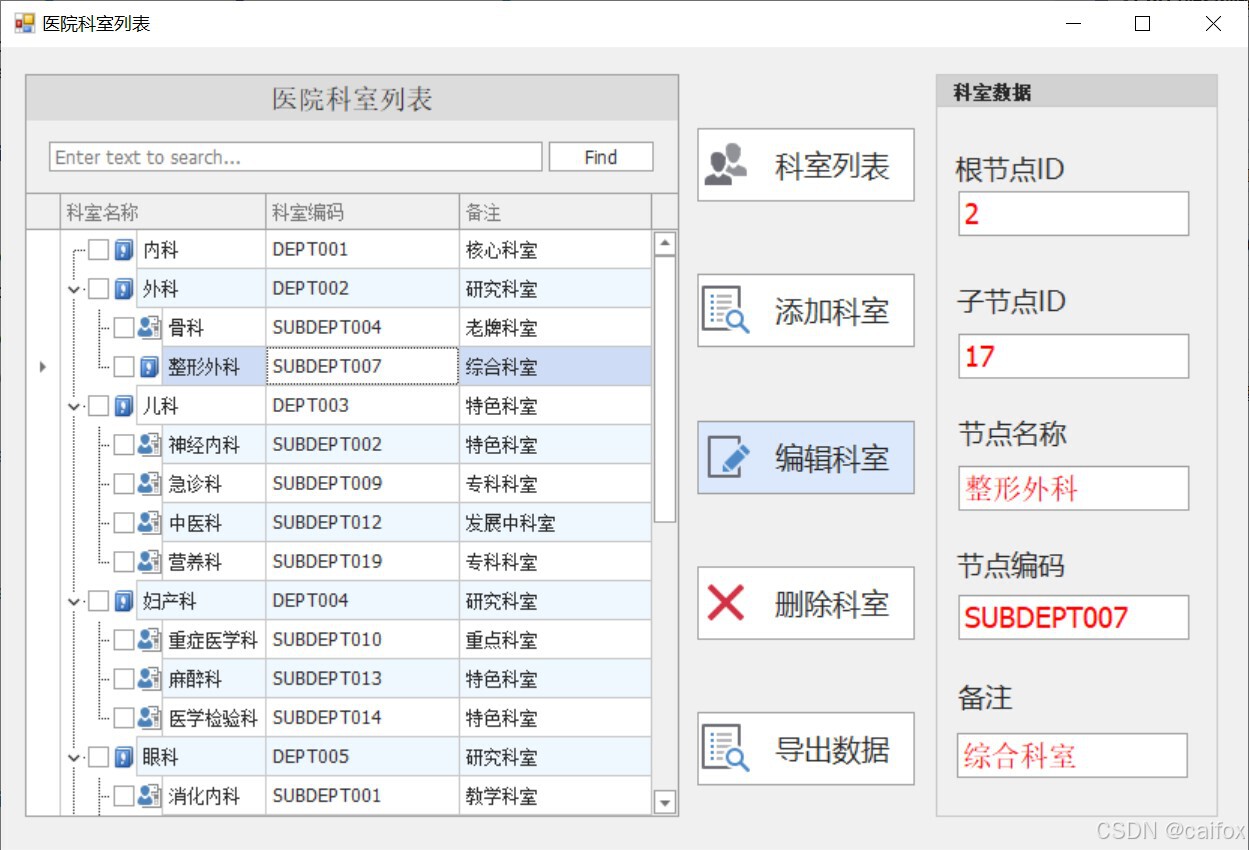Viewport: 1249px width, 850px height.
Task: Click the department icon beside 儿科
Action: pyautogui.click(x=123, y=406)
